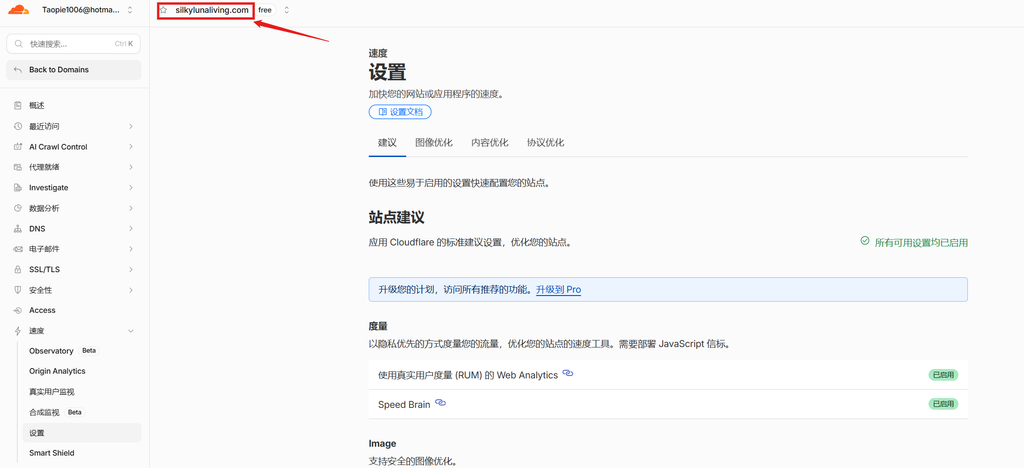Image resolution: width=1024 pixels, height=468 pixels.
Task: Click the silkylunaliving.com domain name
Action: click(x=212, y=10)
